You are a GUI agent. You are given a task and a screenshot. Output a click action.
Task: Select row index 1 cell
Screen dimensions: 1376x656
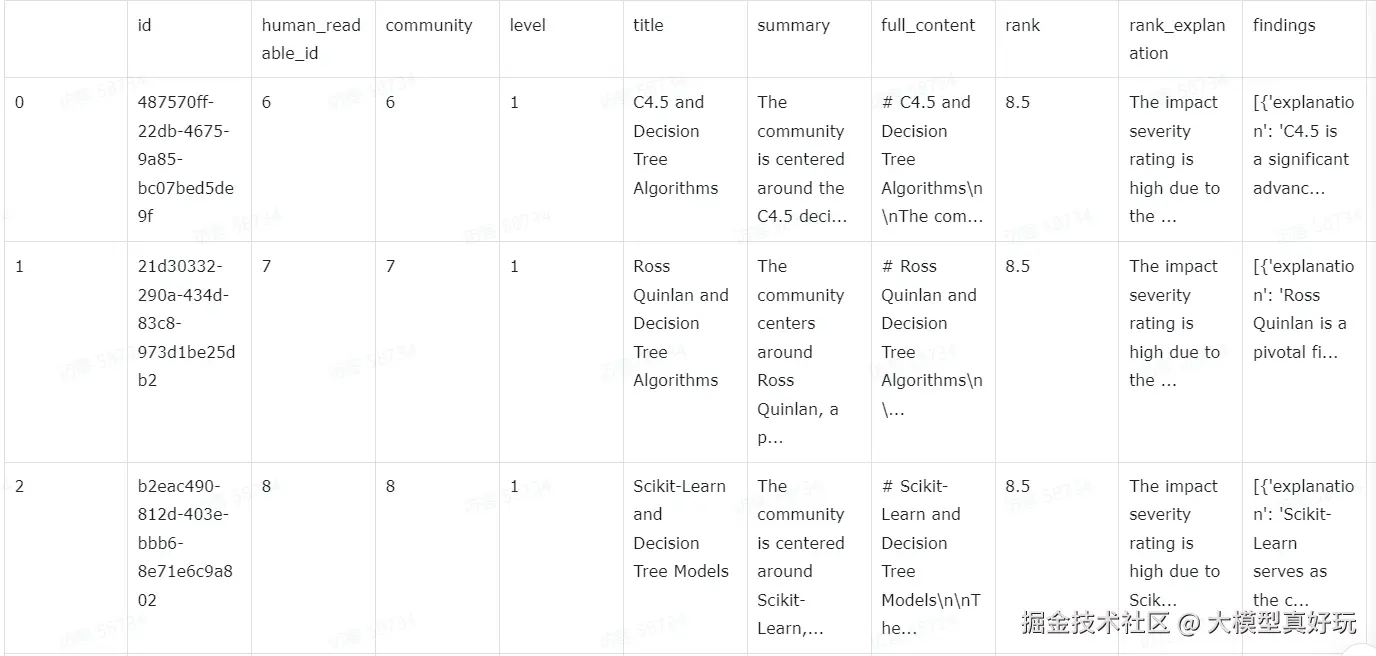pyautogui.click(x=66, y=352)
